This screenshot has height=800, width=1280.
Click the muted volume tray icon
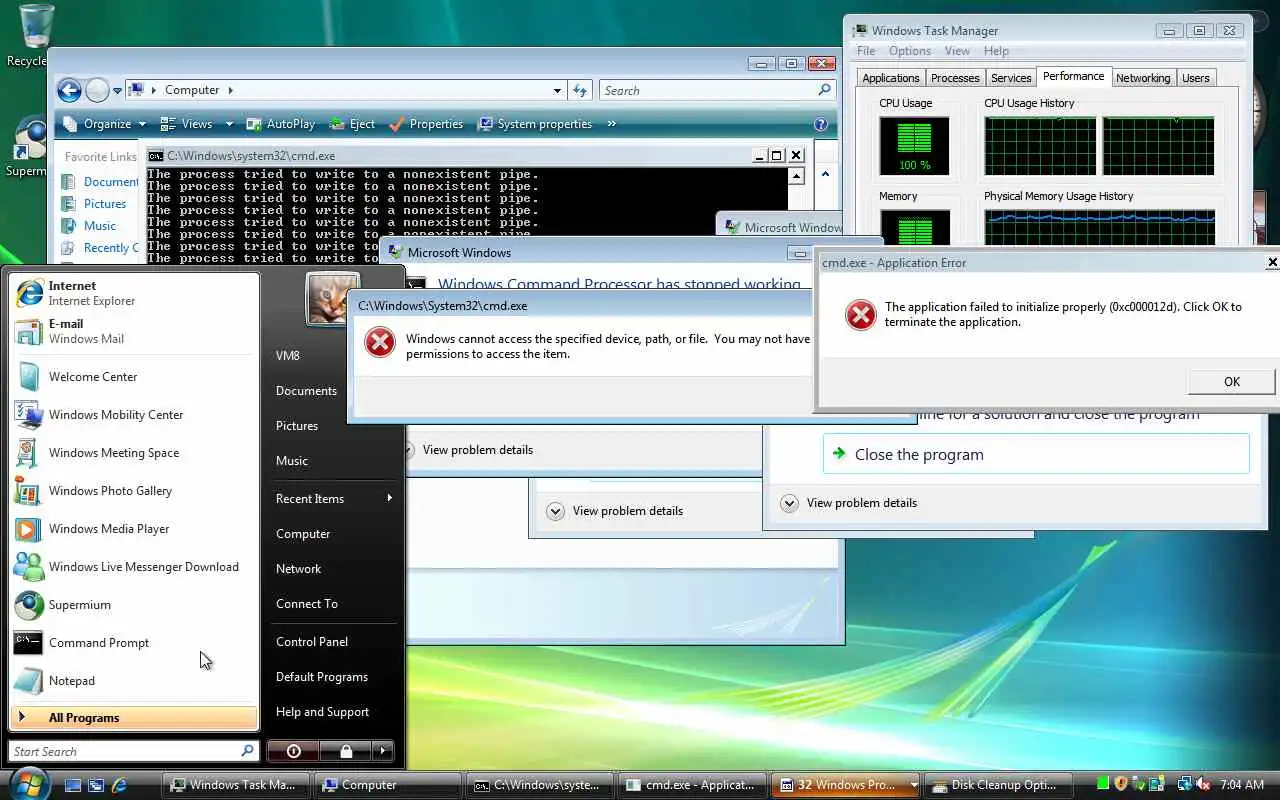(x=1204, y=785)
